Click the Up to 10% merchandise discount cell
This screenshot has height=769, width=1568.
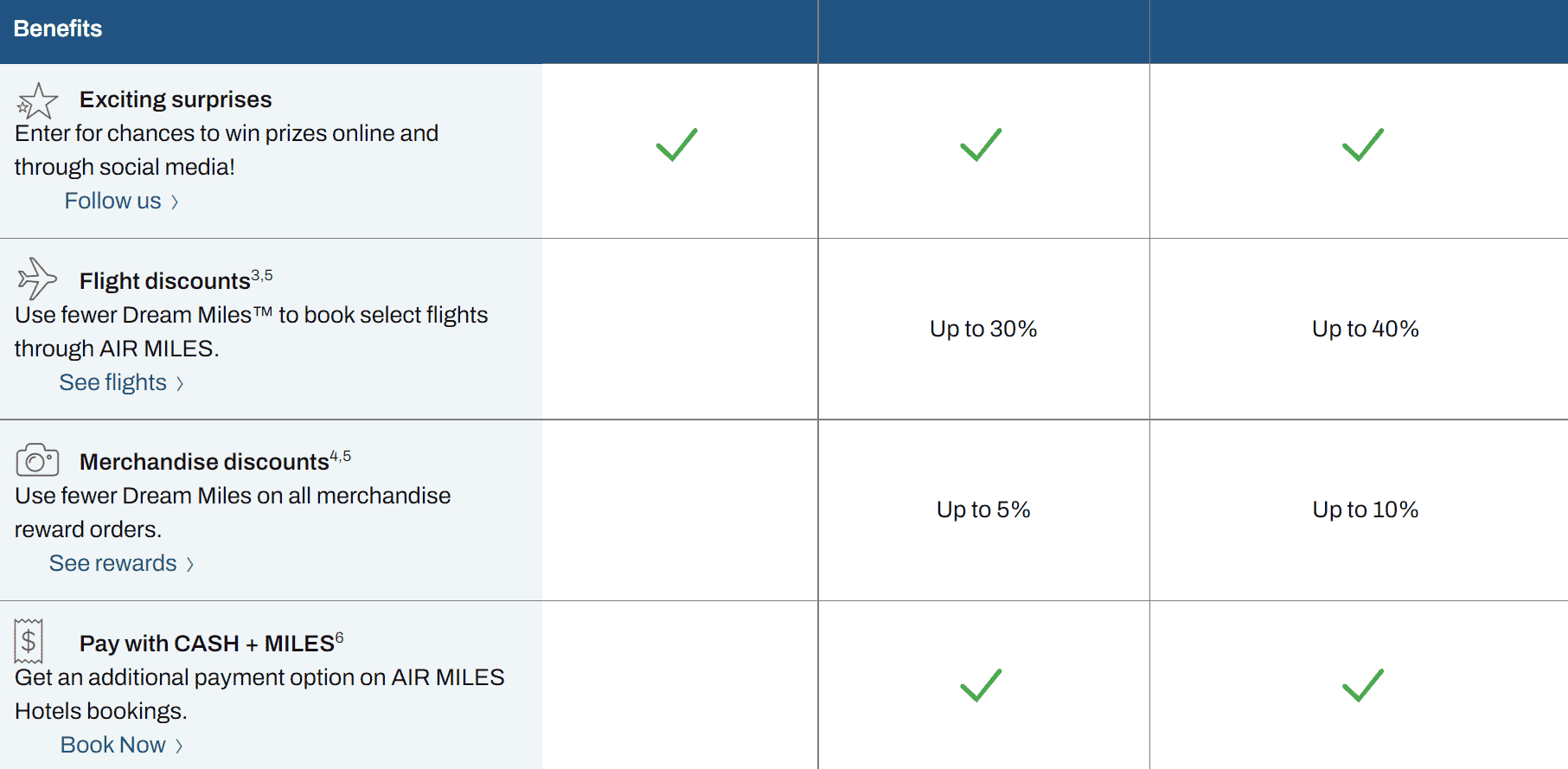[1365, 509]
